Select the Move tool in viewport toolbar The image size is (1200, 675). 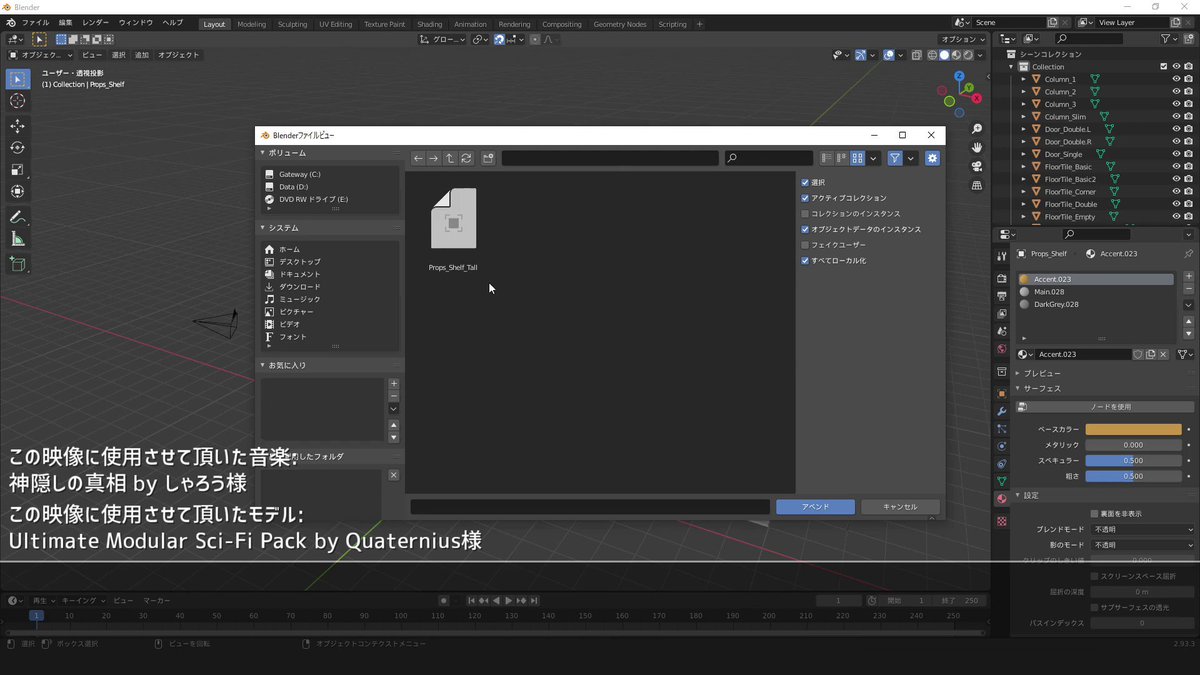point(17,126)
